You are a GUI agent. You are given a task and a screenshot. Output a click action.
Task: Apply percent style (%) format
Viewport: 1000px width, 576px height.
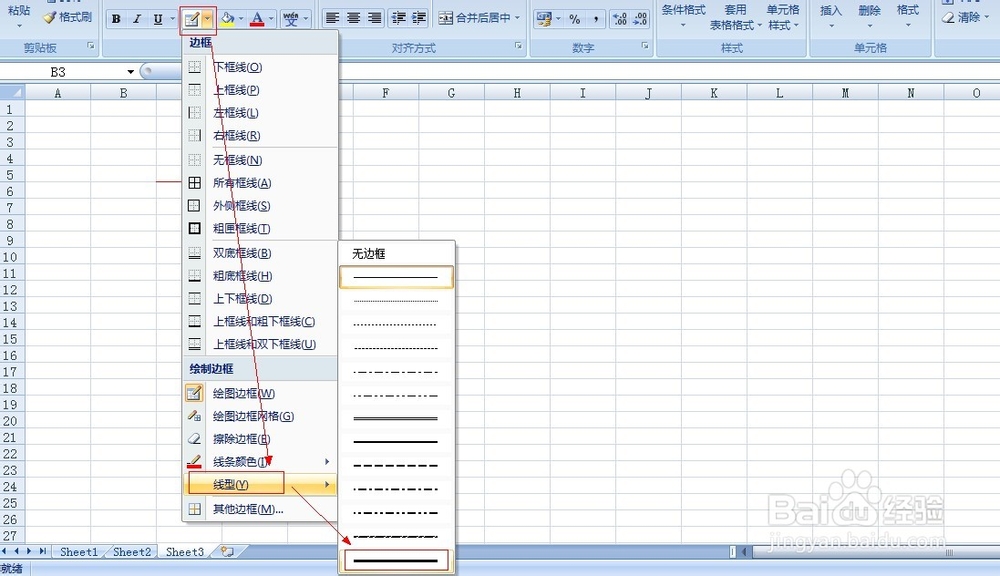coord(575,19)
